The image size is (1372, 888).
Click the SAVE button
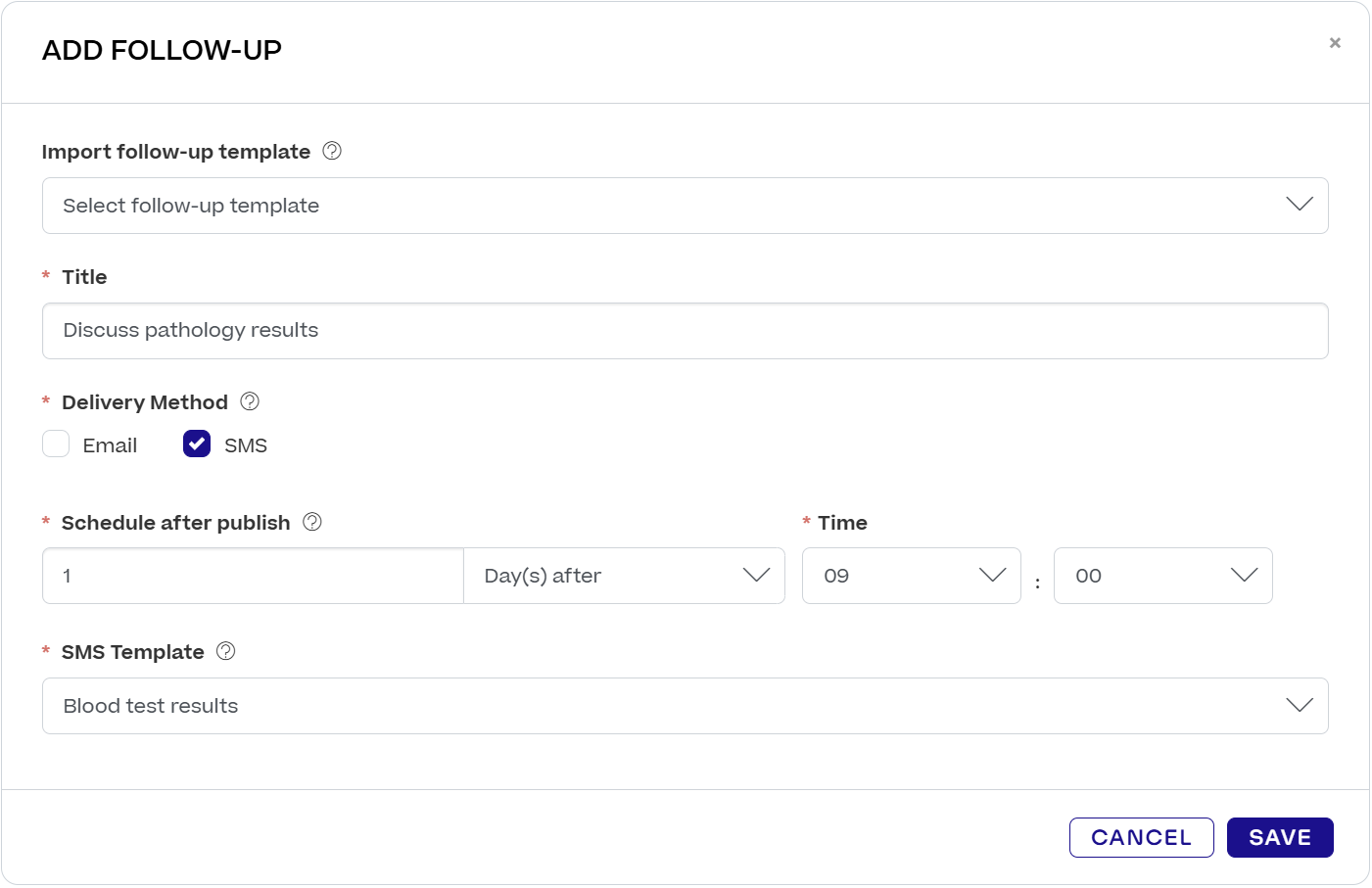pos(1280,837)
